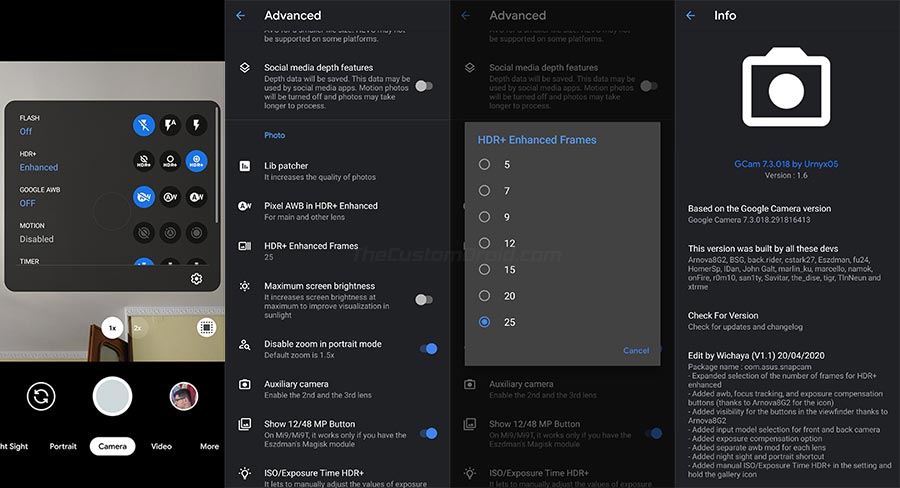Open Pixel AWB in HDR+ Enhanced setting
Image resolution: width=900 pixels, height=488 pixels.
click(x=338, y=211)
